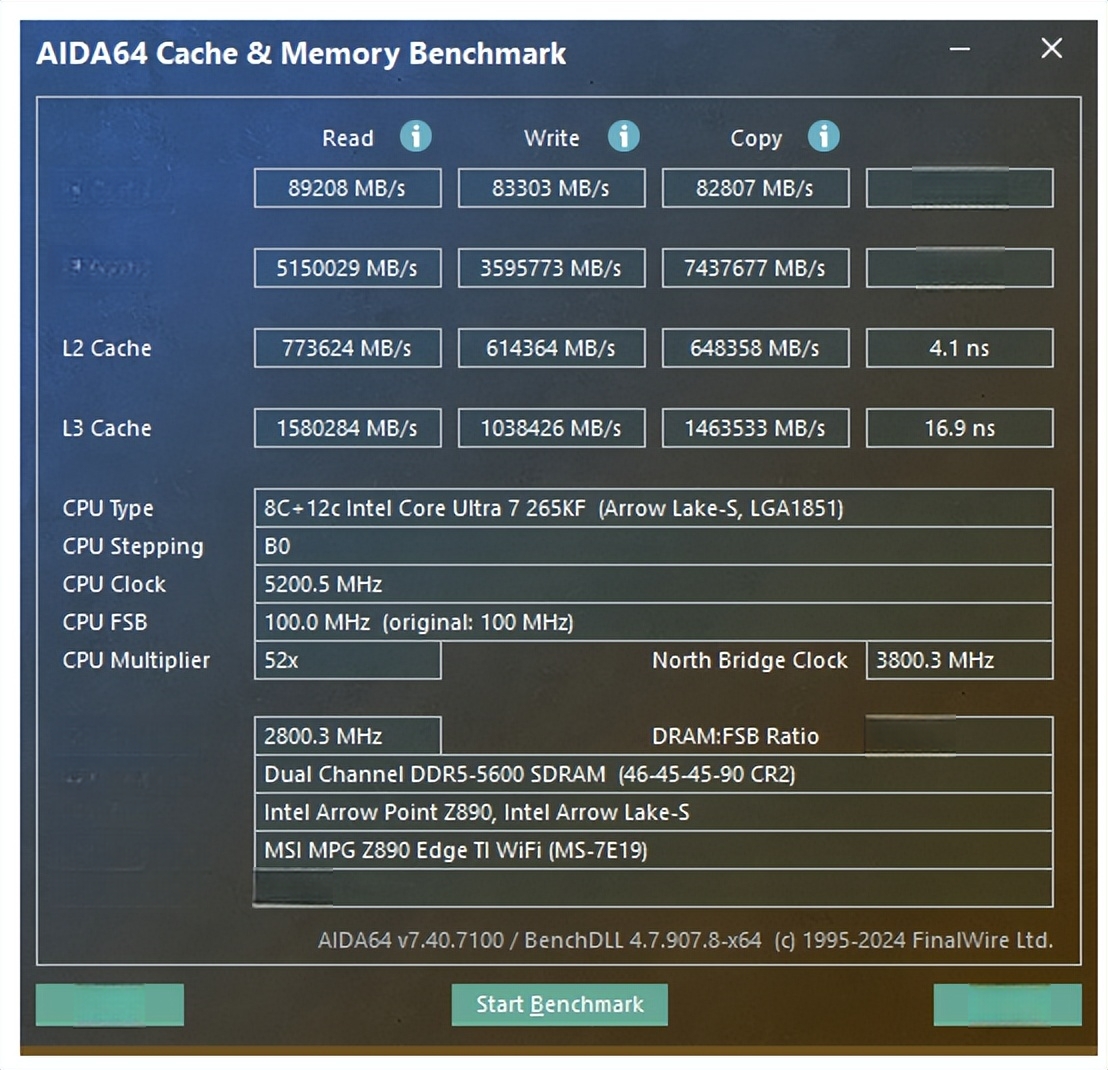
Task: Click the North Bridge Clock label
Action: 750,660
